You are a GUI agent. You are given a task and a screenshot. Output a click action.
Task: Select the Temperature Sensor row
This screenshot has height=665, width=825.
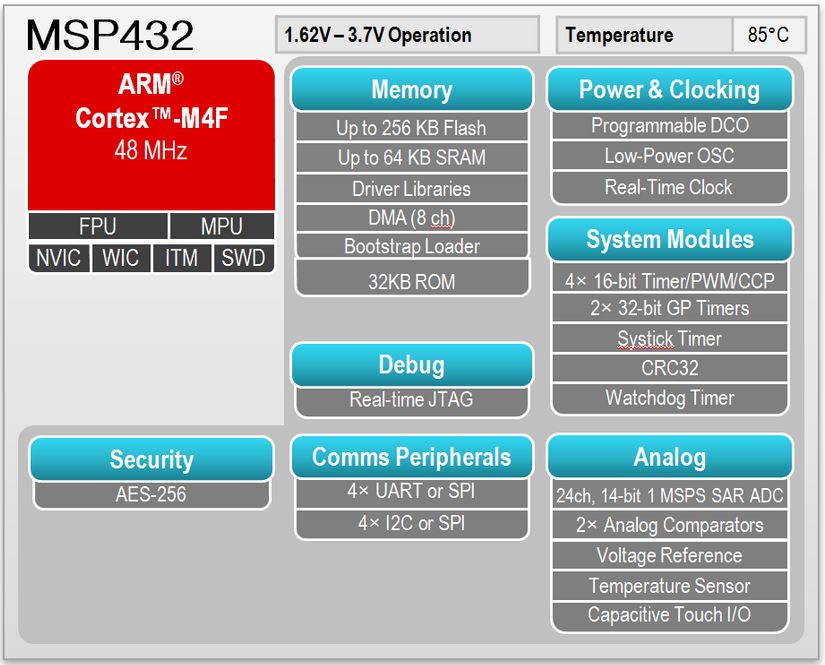pyautogui.click(x=670, y=586)
